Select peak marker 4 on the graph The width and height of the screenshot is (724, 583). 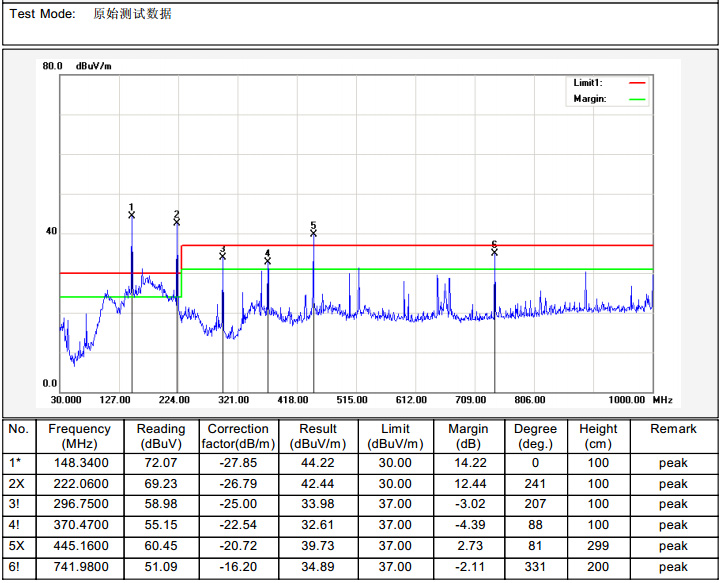pyautogui.click(x=268, y=260)
